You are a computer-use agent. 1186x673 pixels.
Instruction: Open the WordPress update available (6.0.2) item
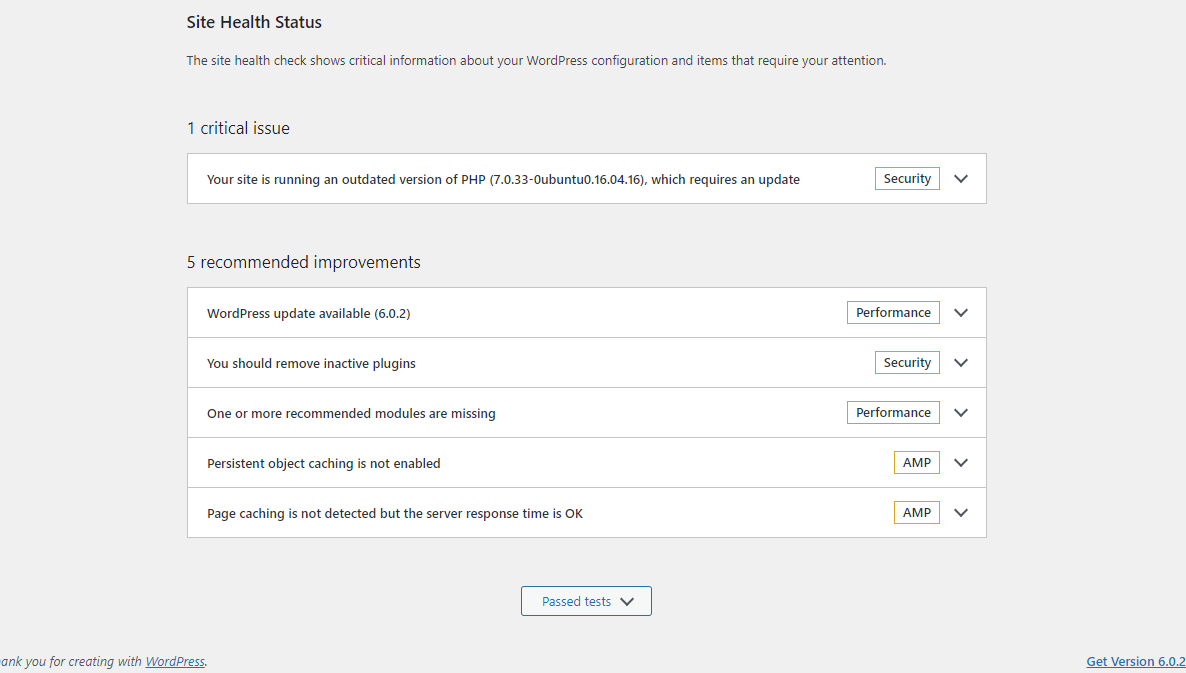[308, 314]
